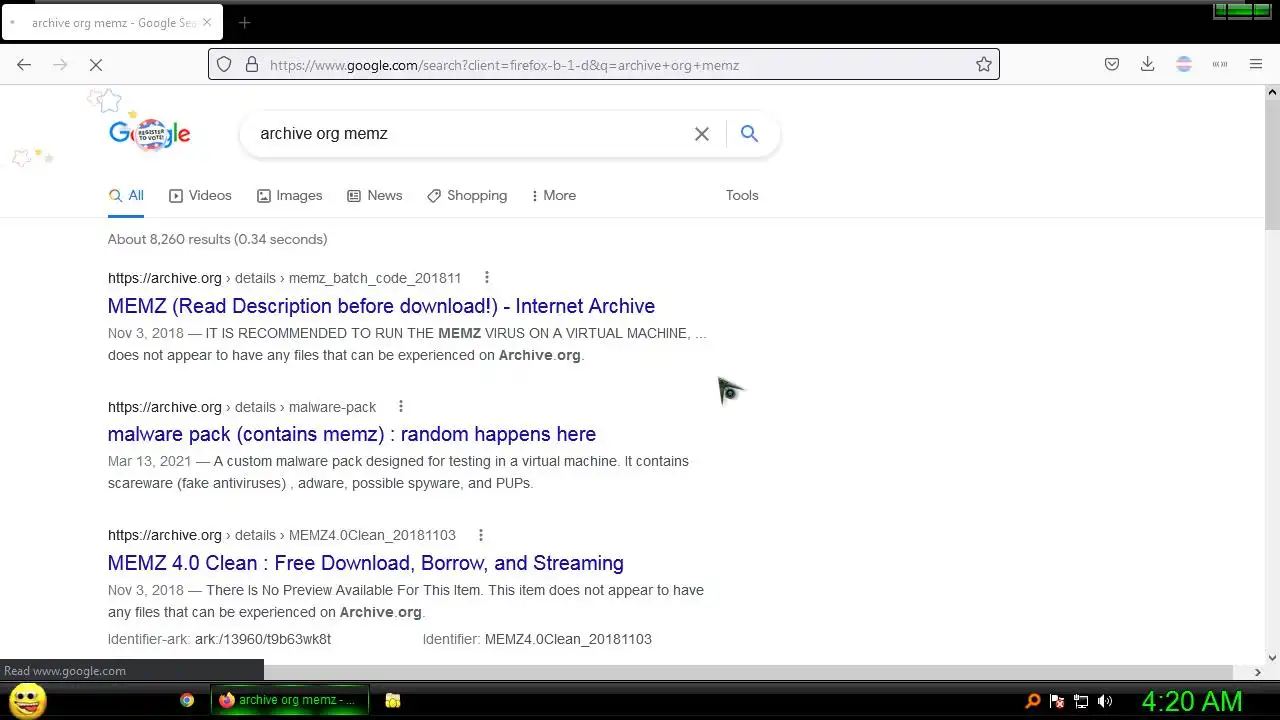Click the radio-wave extension icon

tap(1220, 65)
